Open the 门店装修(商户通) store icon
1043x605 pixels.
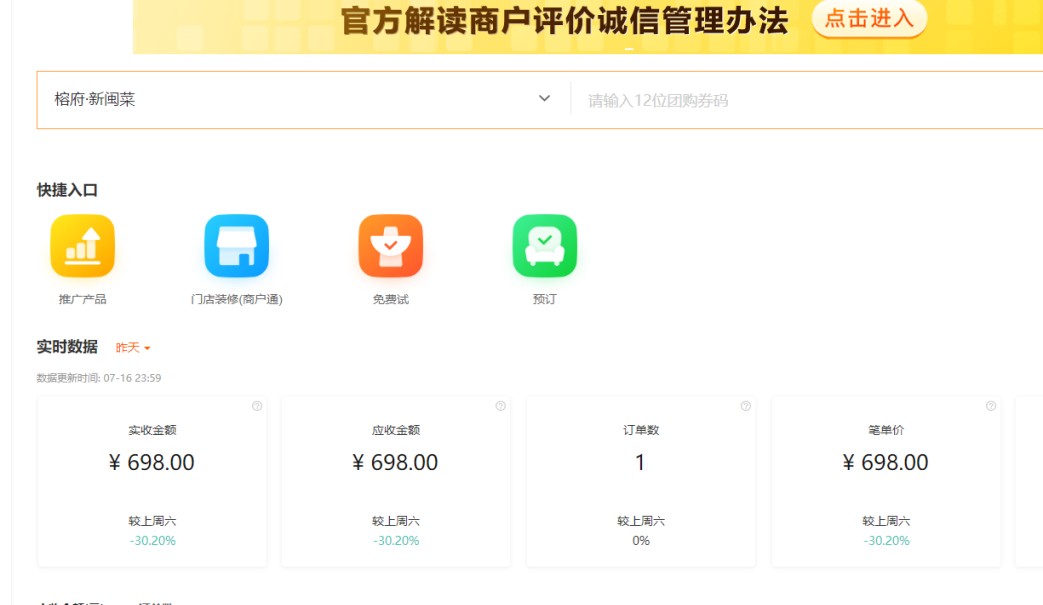pos(237,246)
